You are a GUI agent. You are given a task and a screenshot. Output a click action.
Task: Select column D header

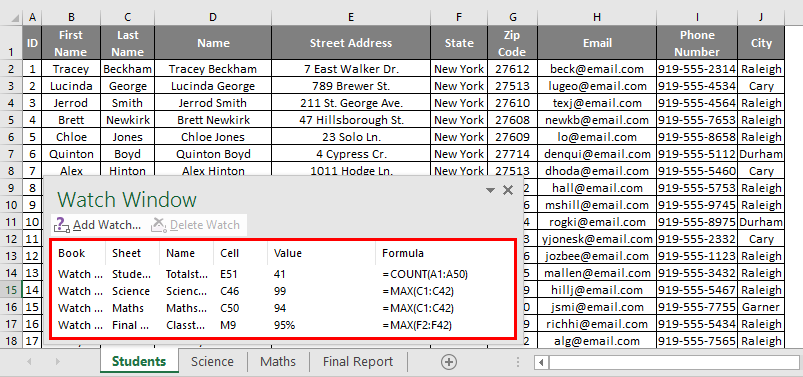(x=213, y=17)
